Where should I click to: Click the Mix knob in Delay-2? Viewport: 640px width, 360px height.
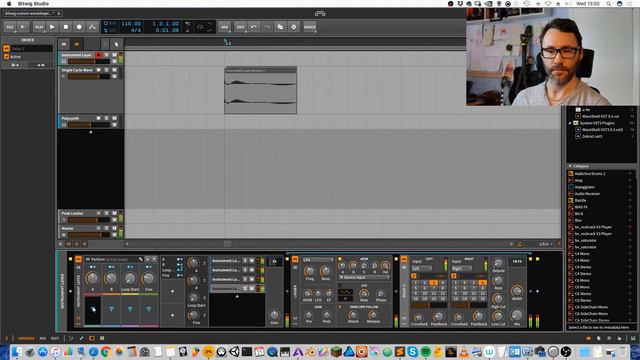[x=517, y=315]
